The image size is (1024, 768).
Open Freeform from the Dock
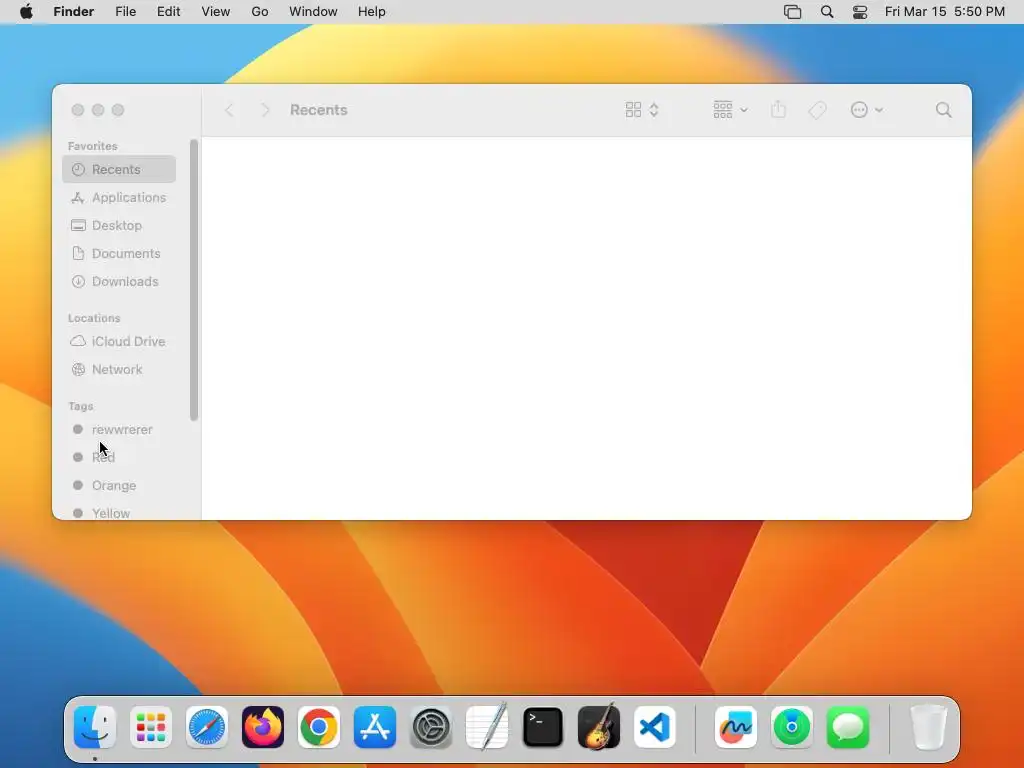click(735, 727)
